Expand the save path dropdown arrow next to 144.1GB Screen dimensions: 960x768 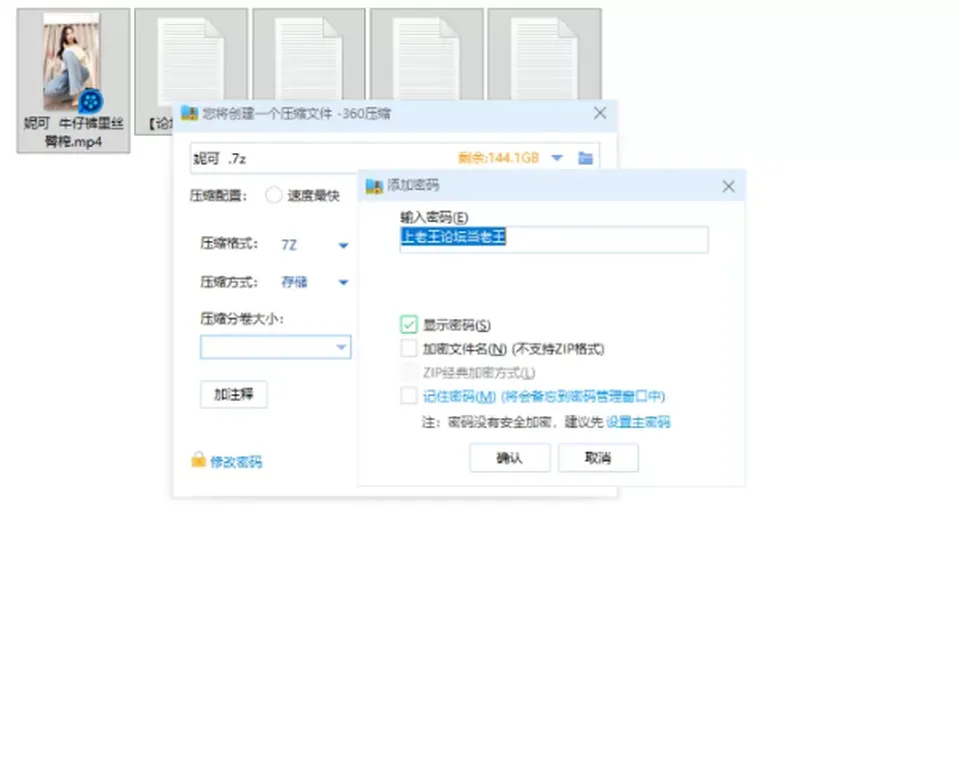(557, 158)
